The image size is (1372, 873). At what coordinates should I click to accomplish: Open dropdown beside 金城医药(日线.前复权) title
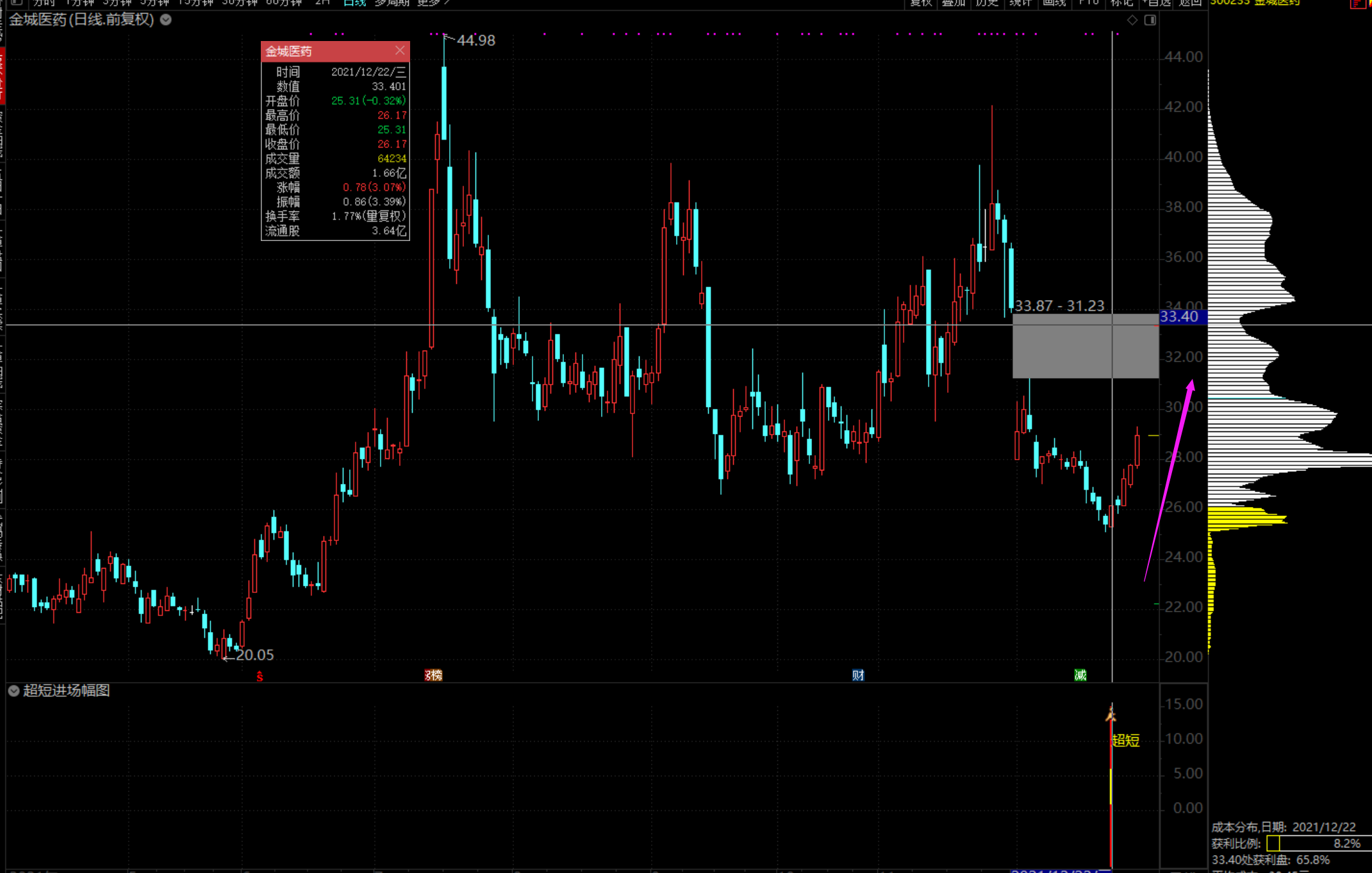tap(166, 20)
